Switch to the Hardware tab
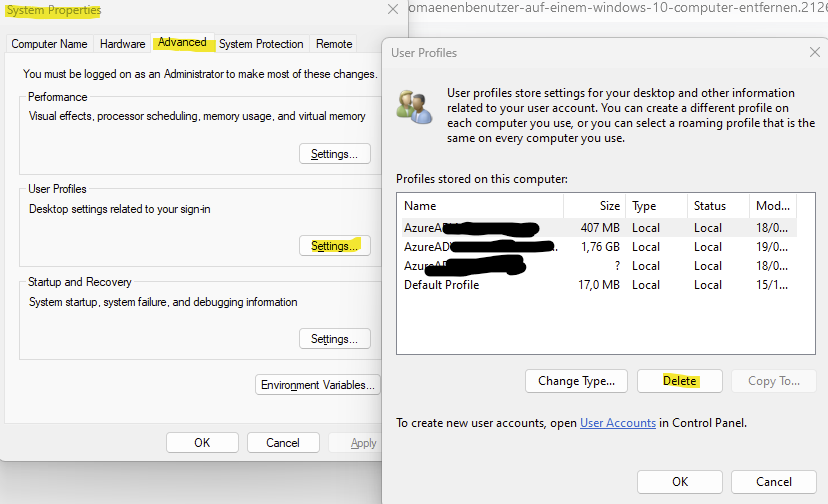 tap(123, 44)
